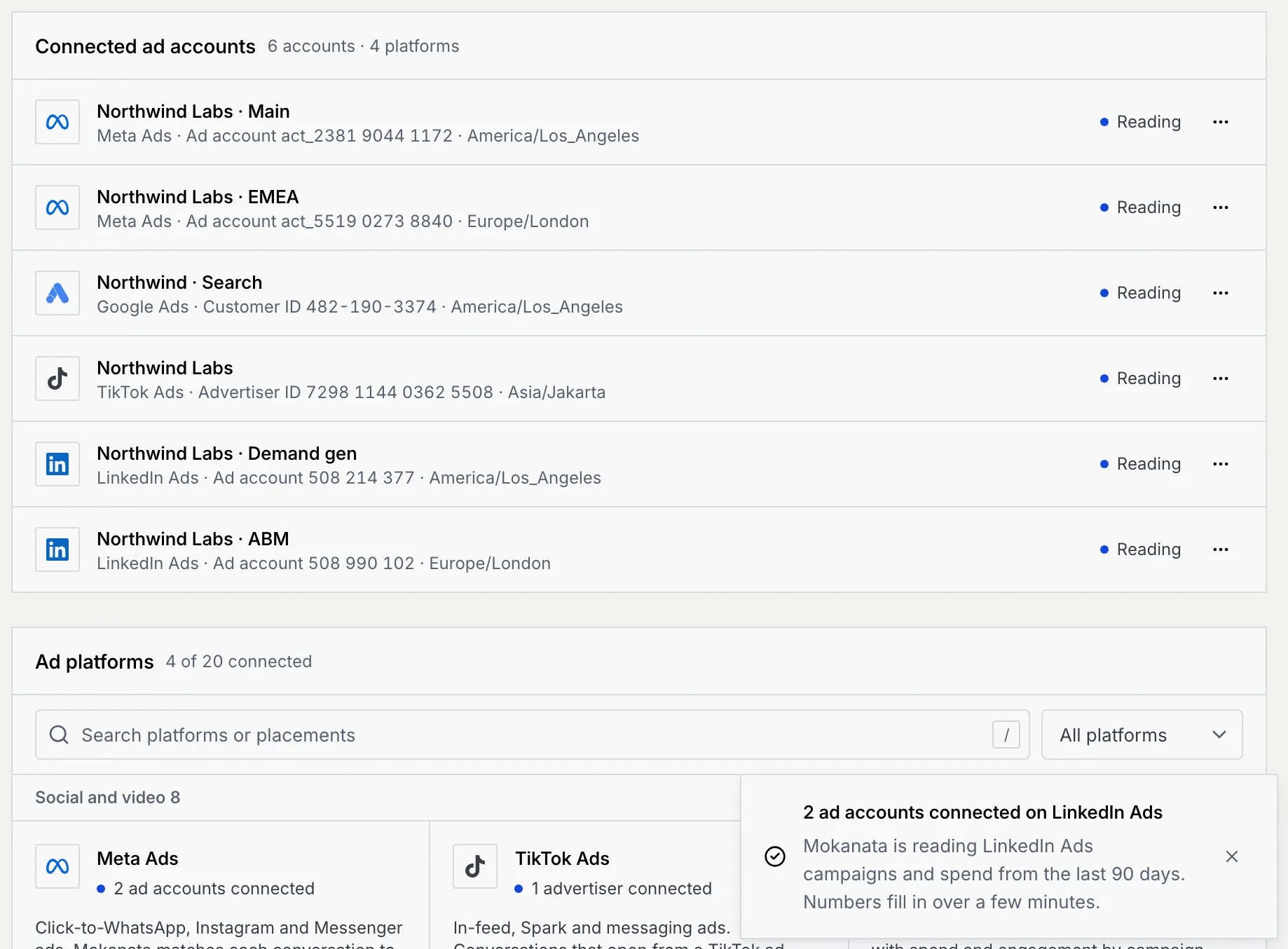This screenshot has width=1288, height=949.
Task: Select the Northwind · Search account name
Action: coord(179,282)
